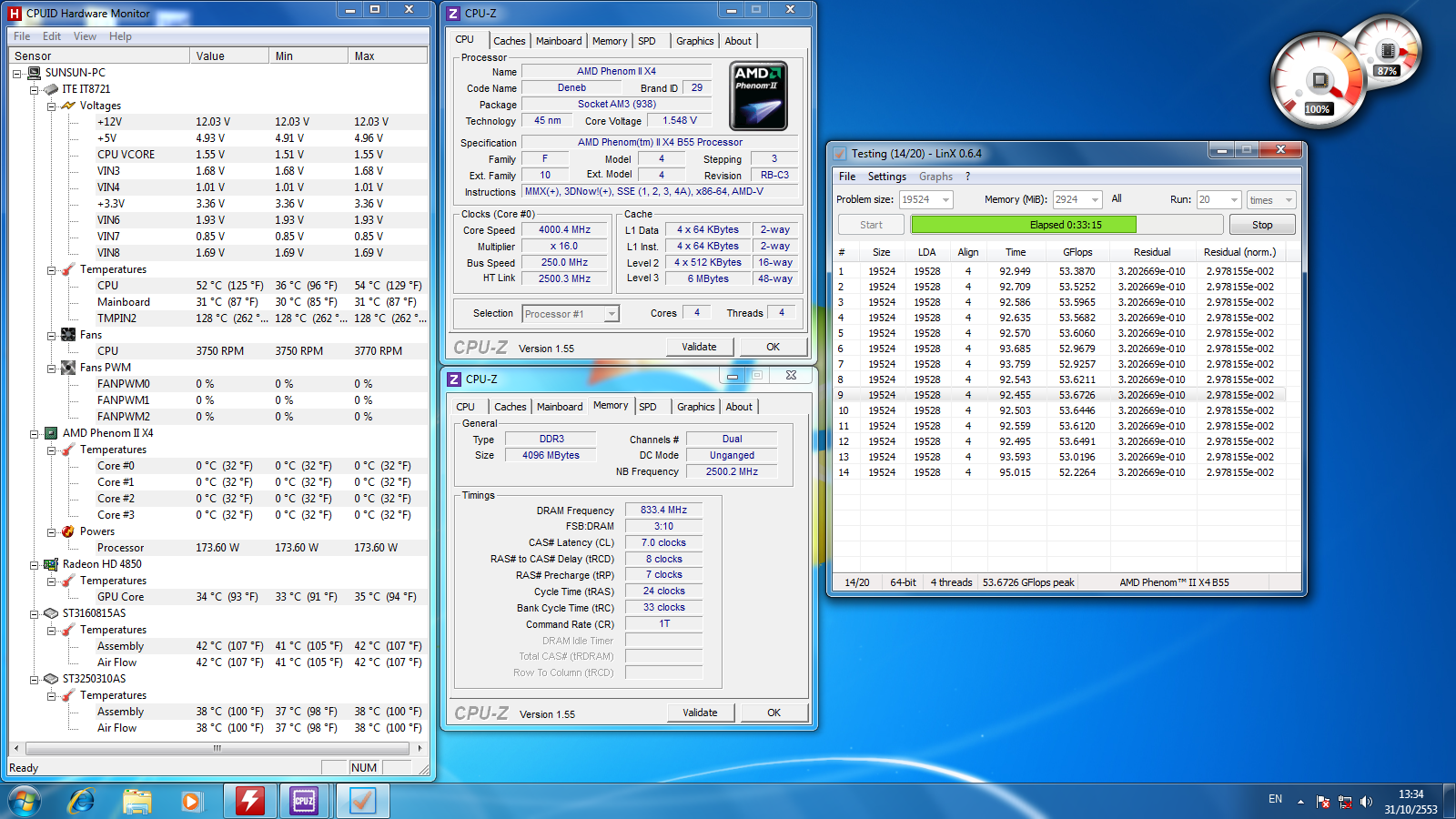Screen dimensions: 1456x819
Task: Open the Problem size dropdown in LinX
Action: (945, 199)
